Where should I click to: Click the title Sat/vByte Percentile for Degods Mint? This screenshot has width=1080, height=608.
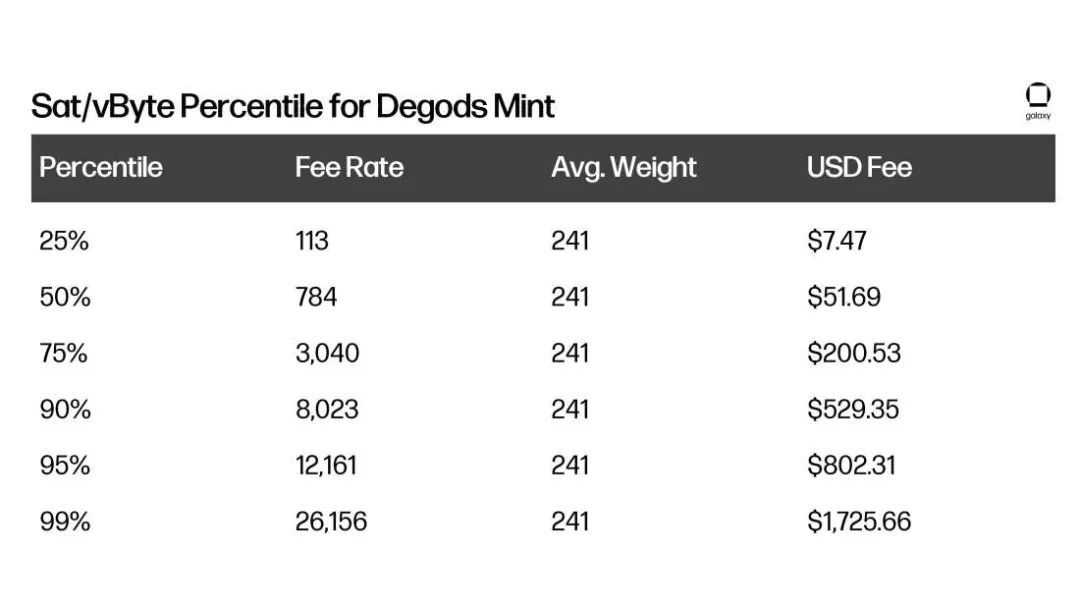coord(293,107)
